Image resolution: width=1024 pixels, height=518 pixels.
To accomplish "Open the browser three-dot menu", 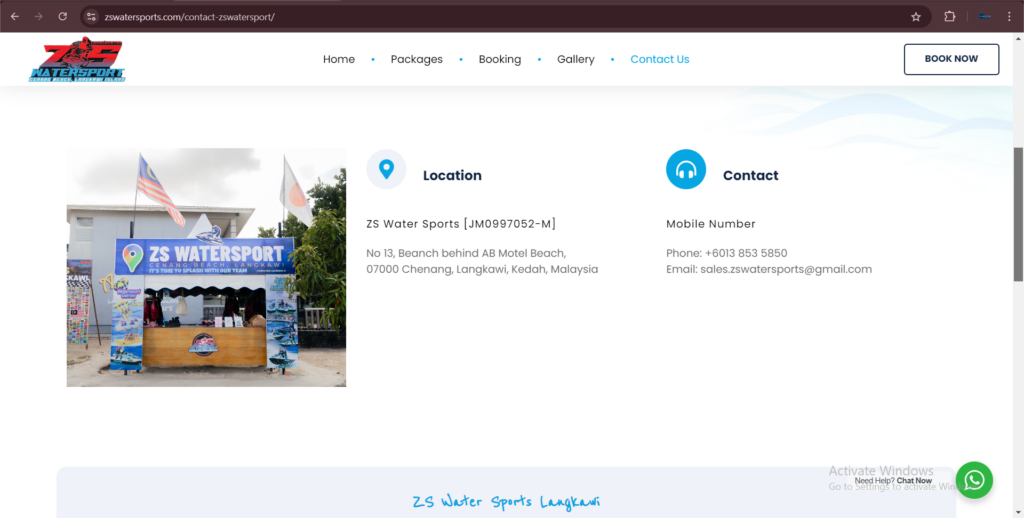I will (x=1009, y=16).
